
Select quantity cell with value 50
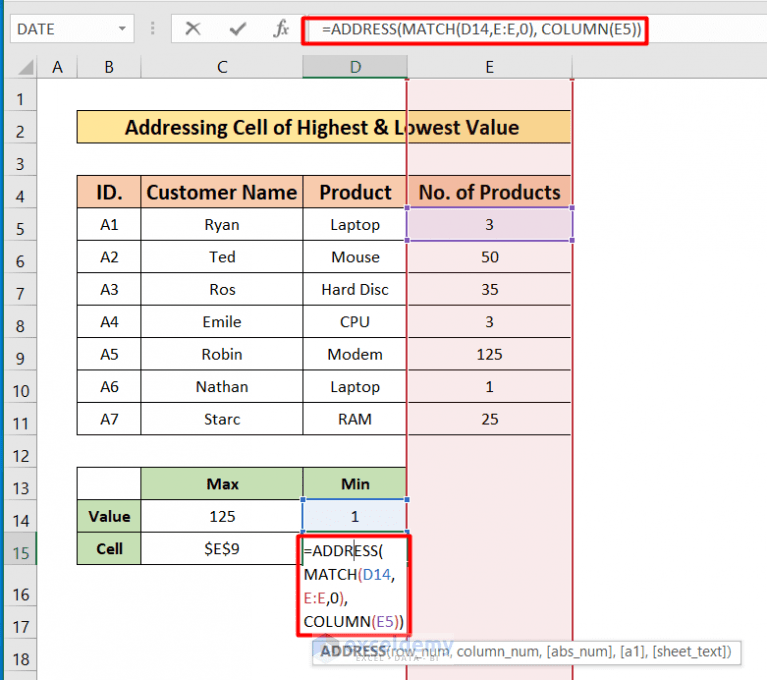pyautogui.click(x=489, y=257)
